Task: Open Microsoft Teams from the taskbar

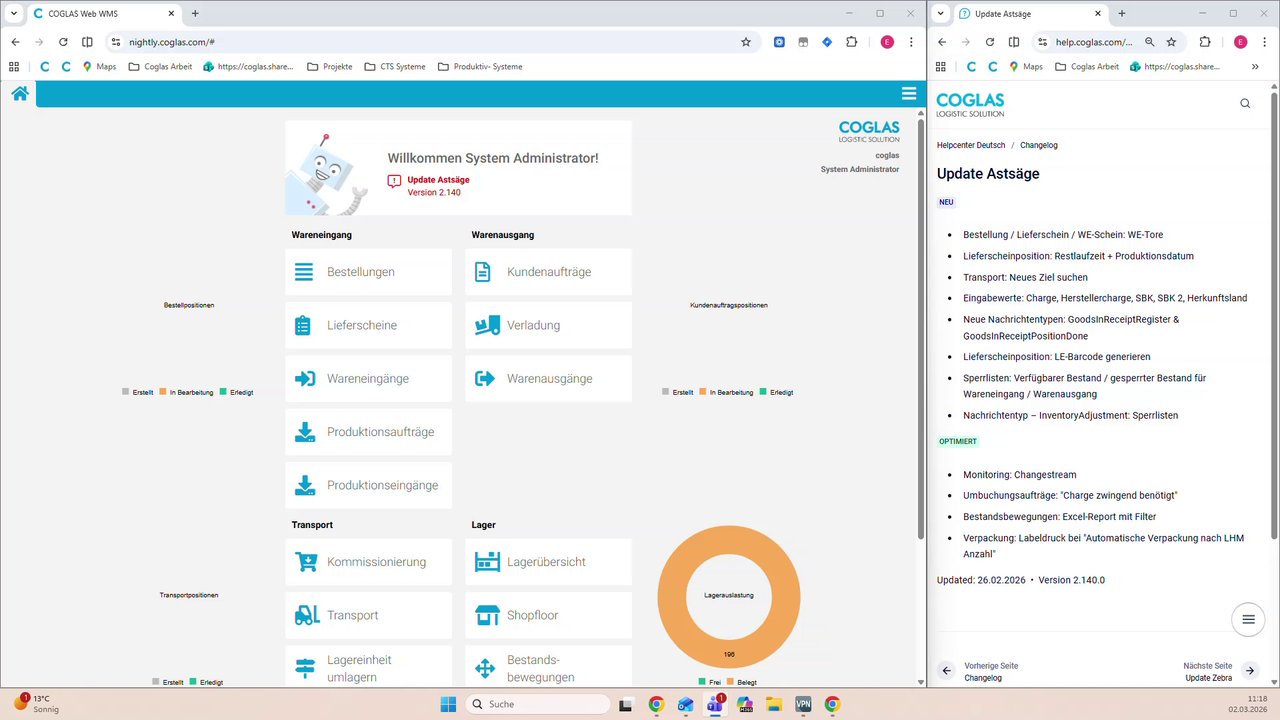Action: pyautogui.click(x=715, y=704)
